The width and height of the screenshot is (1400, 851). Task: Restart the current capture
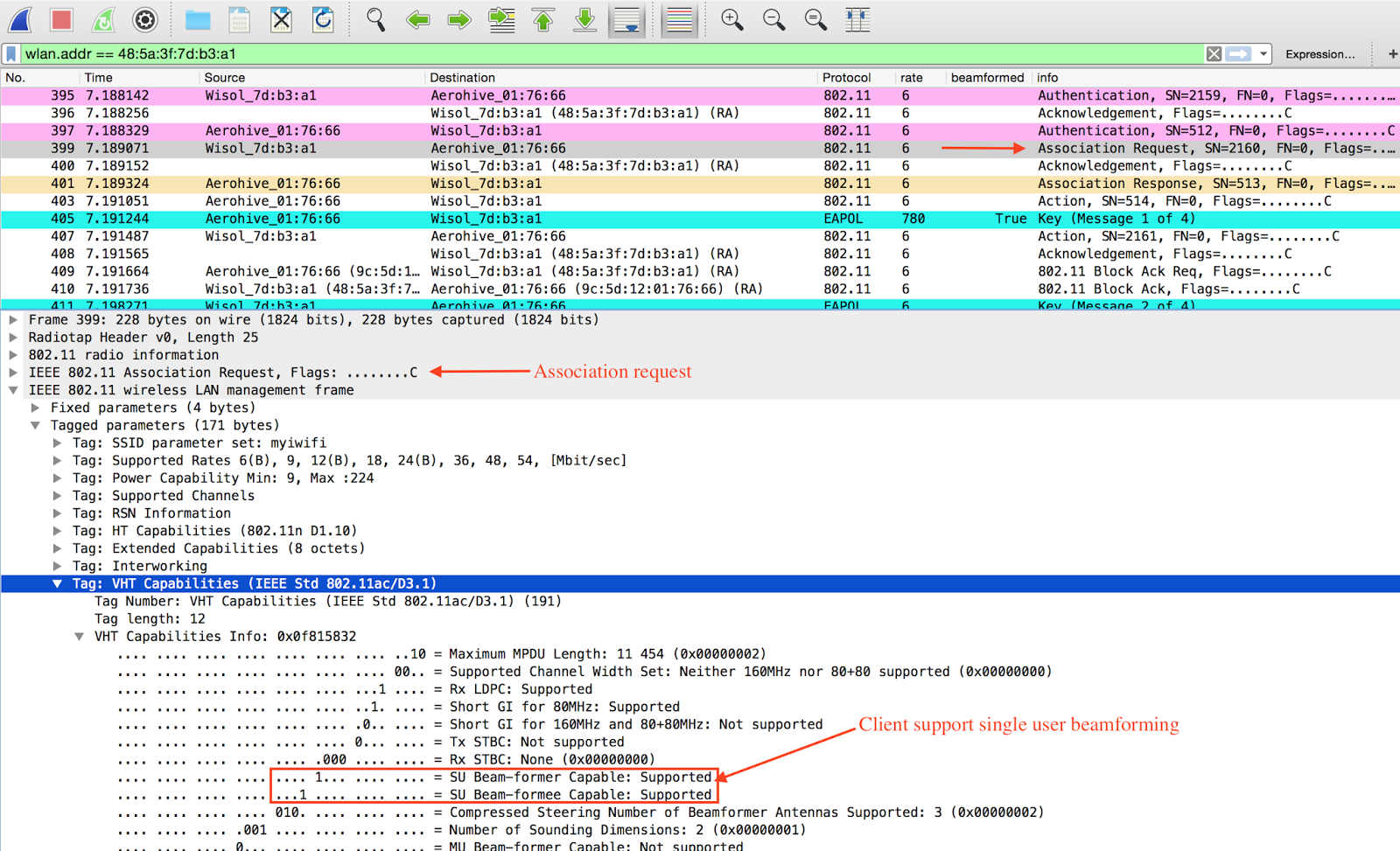click(x=103, y=19)
